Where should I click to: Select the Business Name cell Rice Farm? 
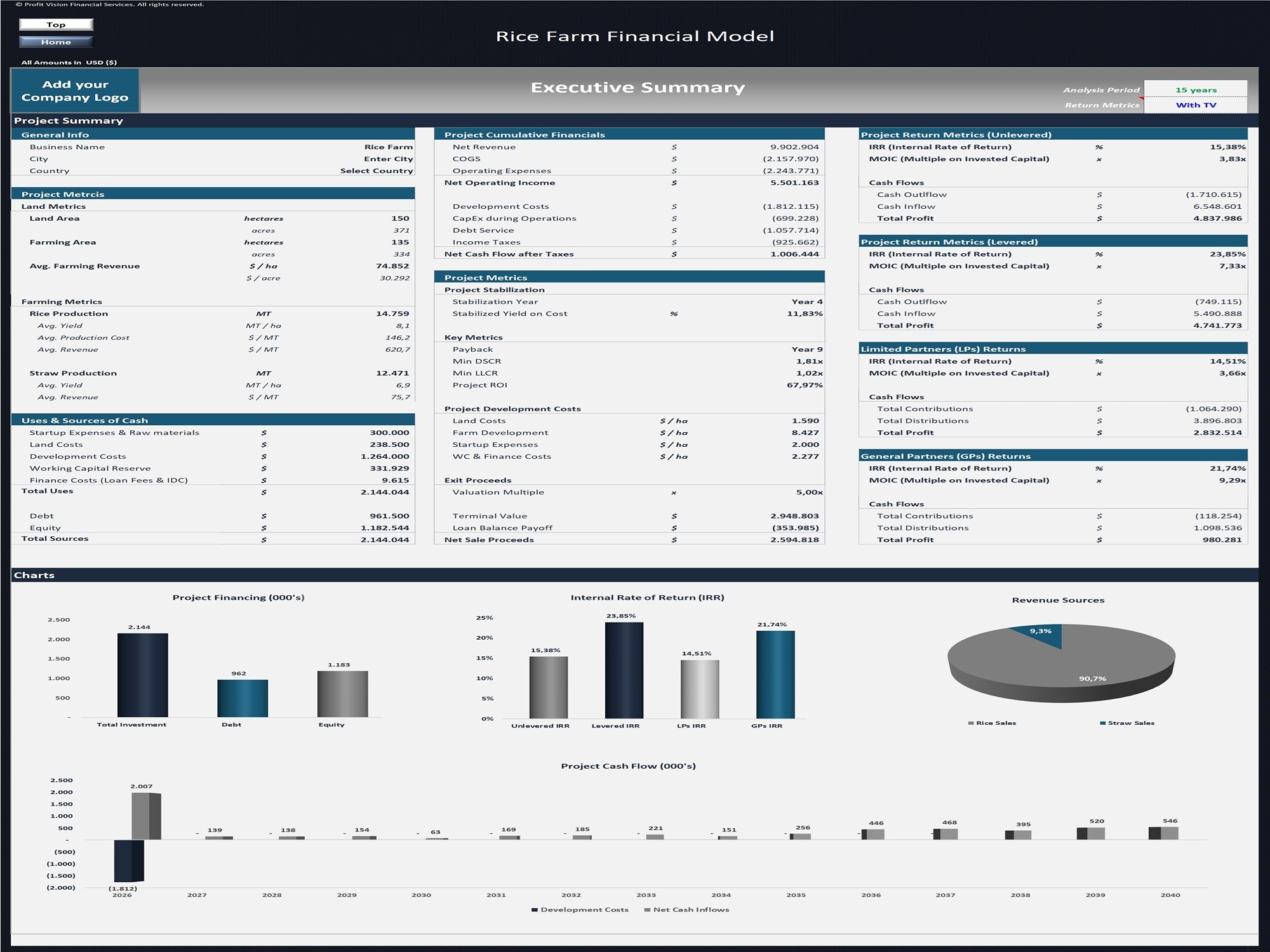coord(388,147)
